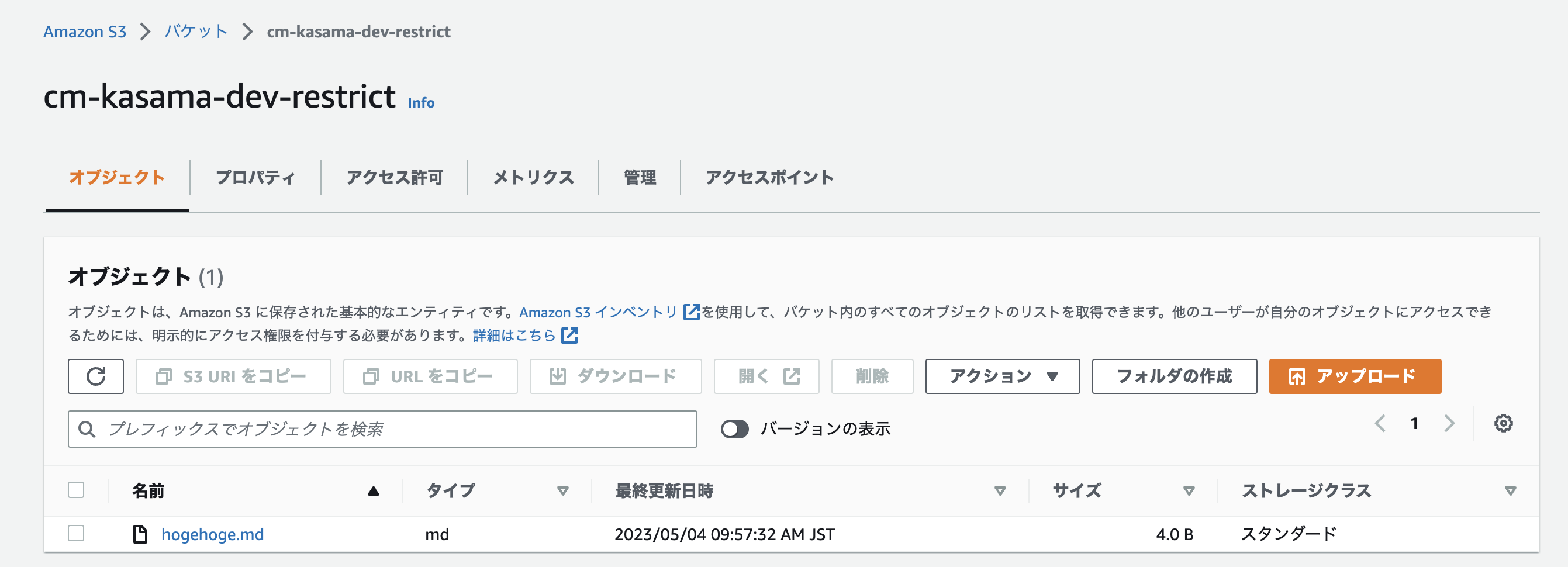
Task: Switch to the プロパティ tab
Action: 255,177
